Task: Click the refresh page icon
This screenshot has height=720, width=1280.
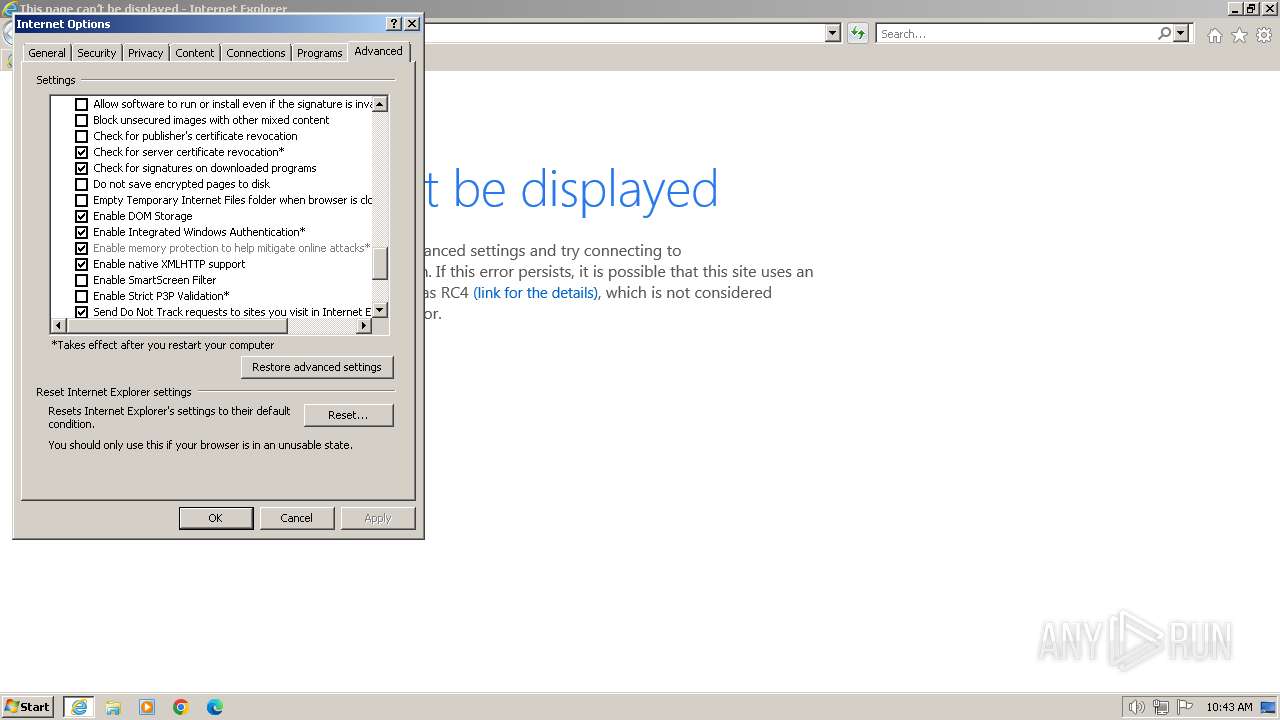Action: click(858, 33)
